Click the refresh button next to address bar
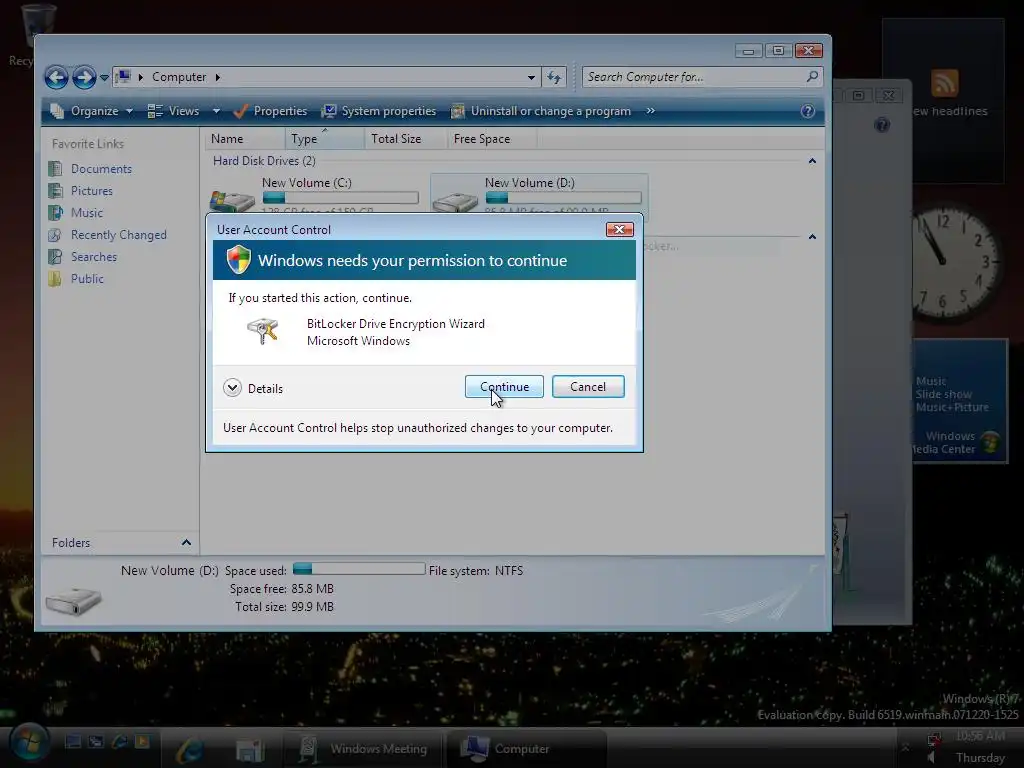 click(554, 77)
